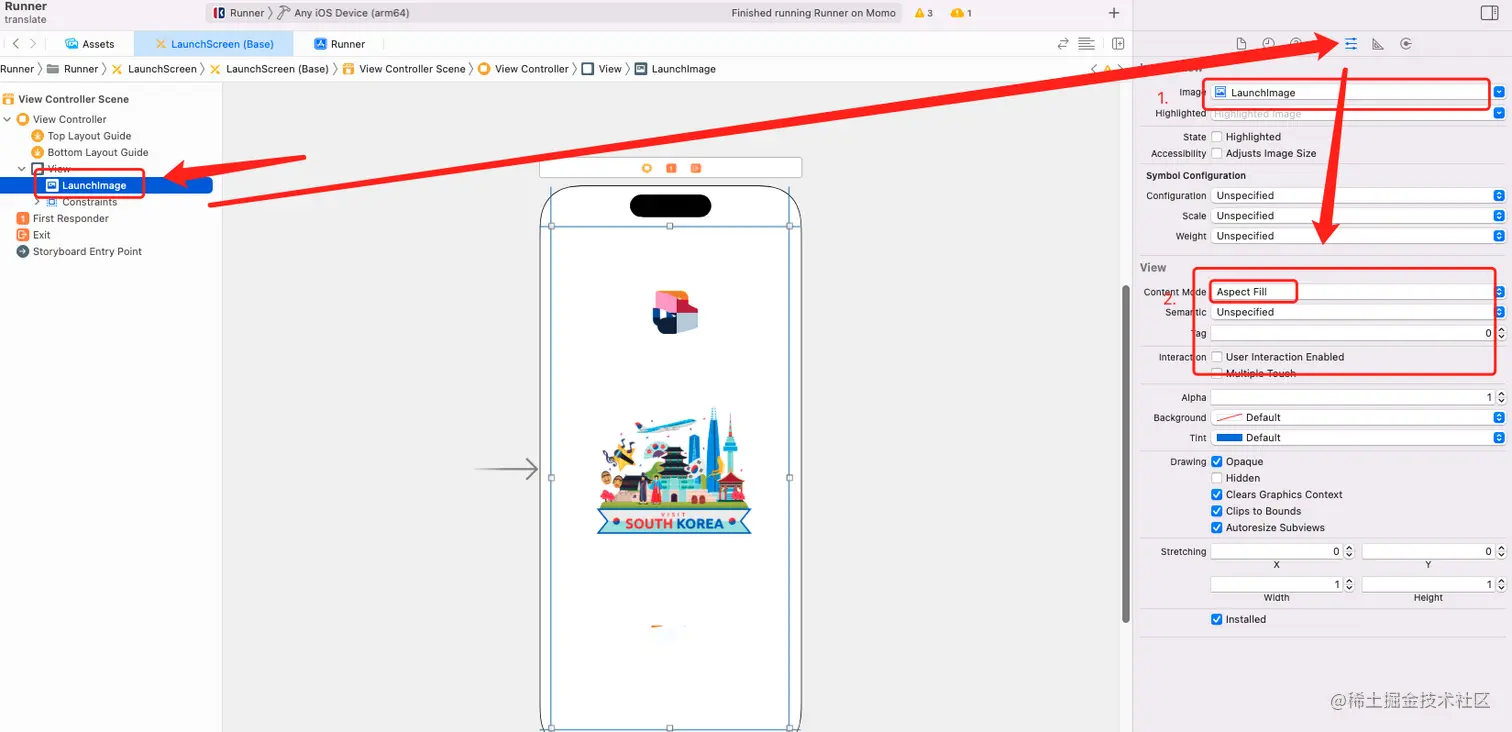Toggle the inspector panel visibility icon
Viewport: 1512px width, 732px height.
click(x=1489, y=13)
